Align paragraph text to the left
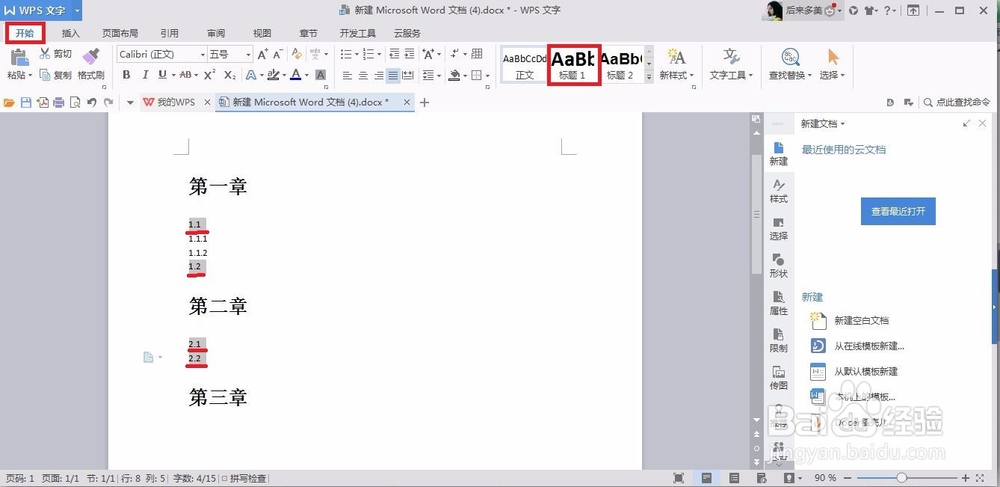1000x487 pixels. (x=348, y=75)
